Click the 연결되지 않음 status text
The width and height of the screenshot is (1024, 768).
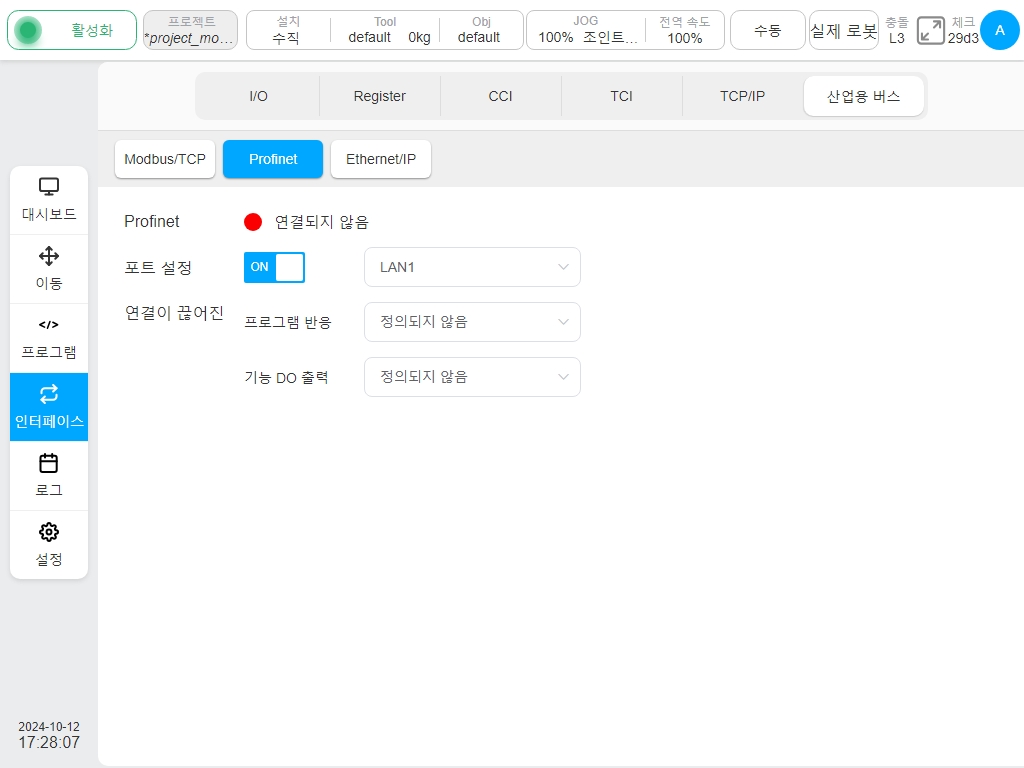click(321, 222)
